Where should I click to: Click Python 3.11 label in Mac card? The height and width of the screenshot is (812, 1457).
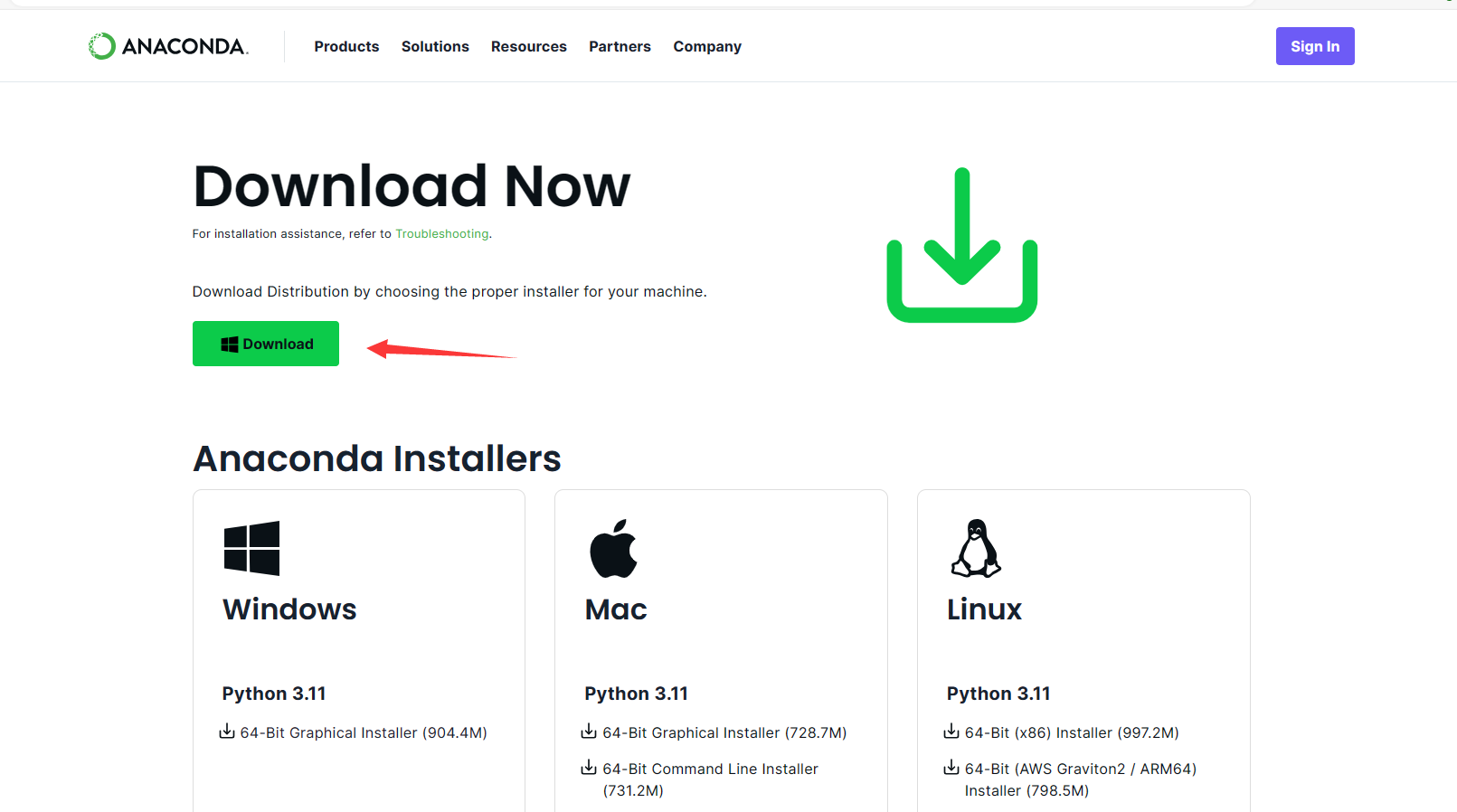pyautogui.click(x=636, y=694)
